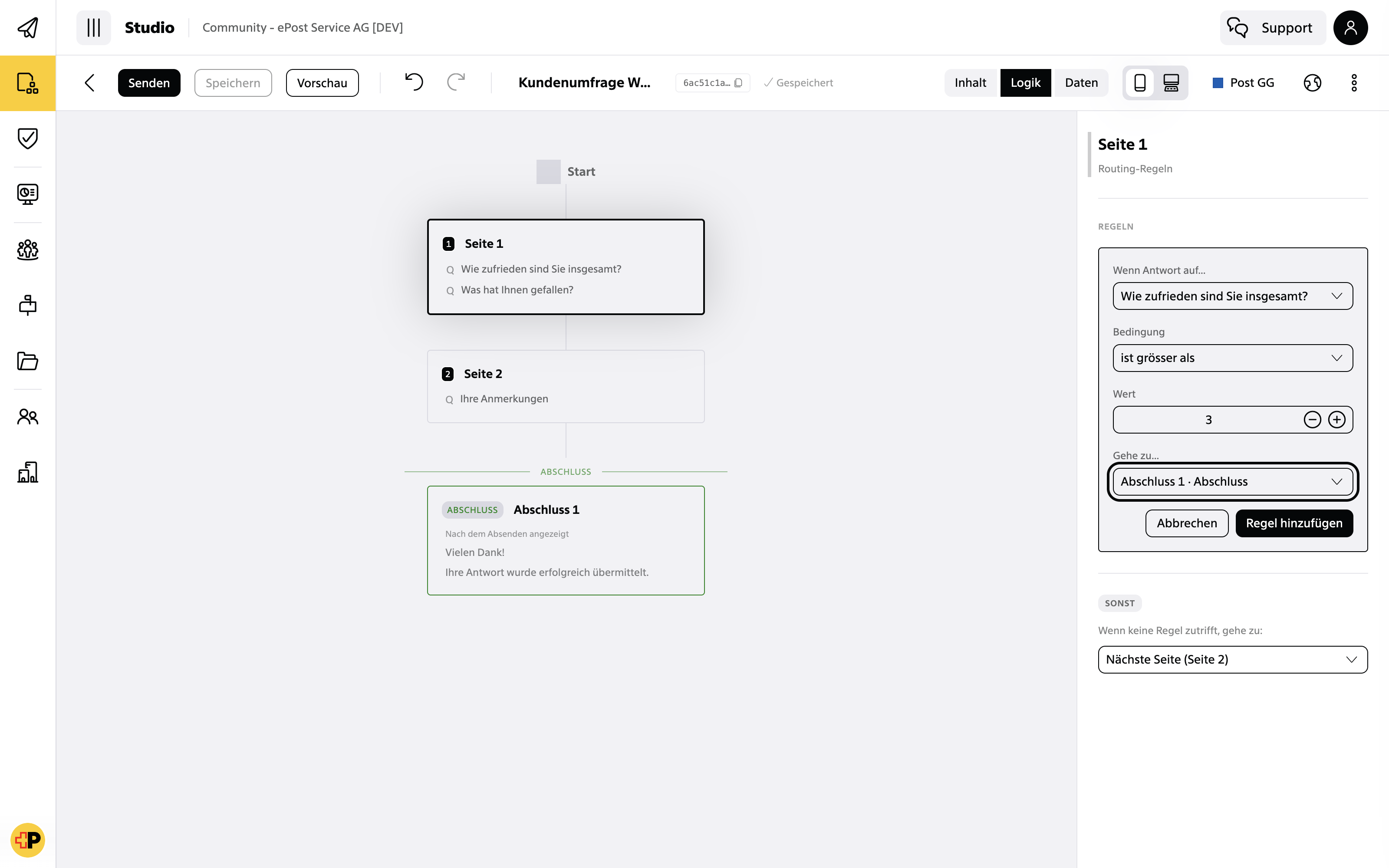Screen dimensions: 1389x868
Task: Open the monitor dashboard sidebar icon
Action: point(27,194)
